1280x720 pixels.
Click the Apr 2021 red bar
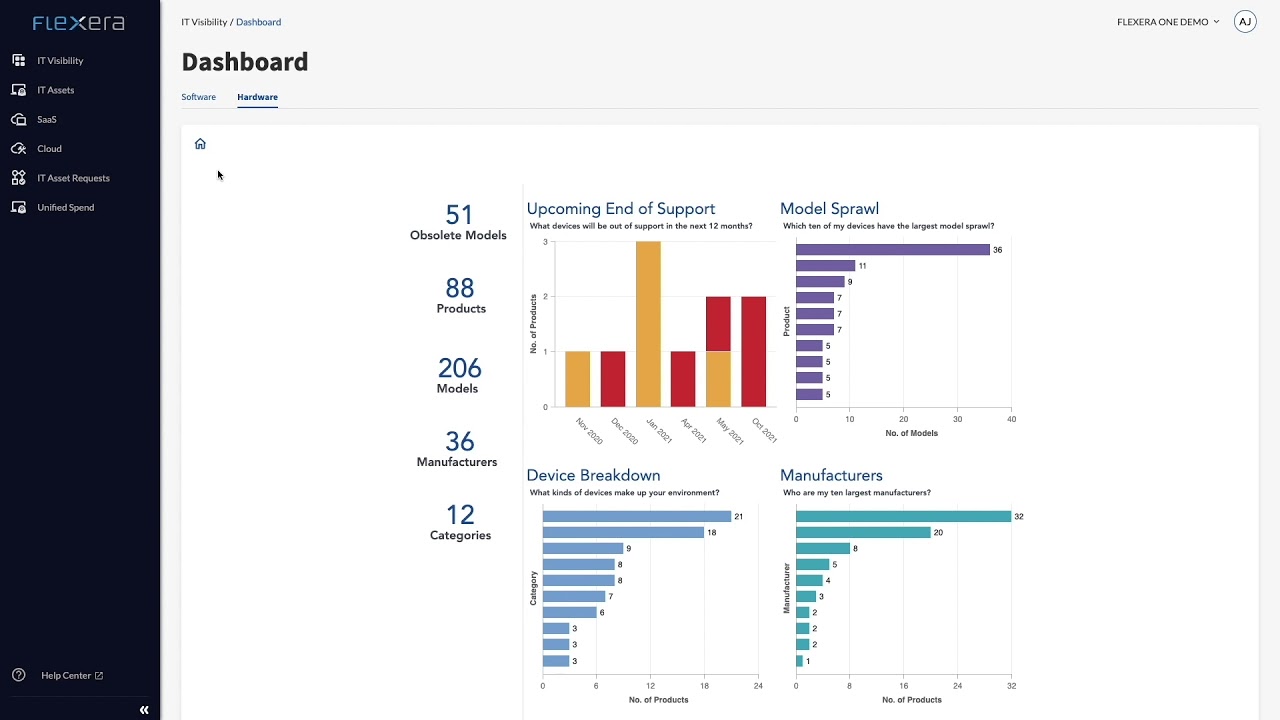(683, 380)
